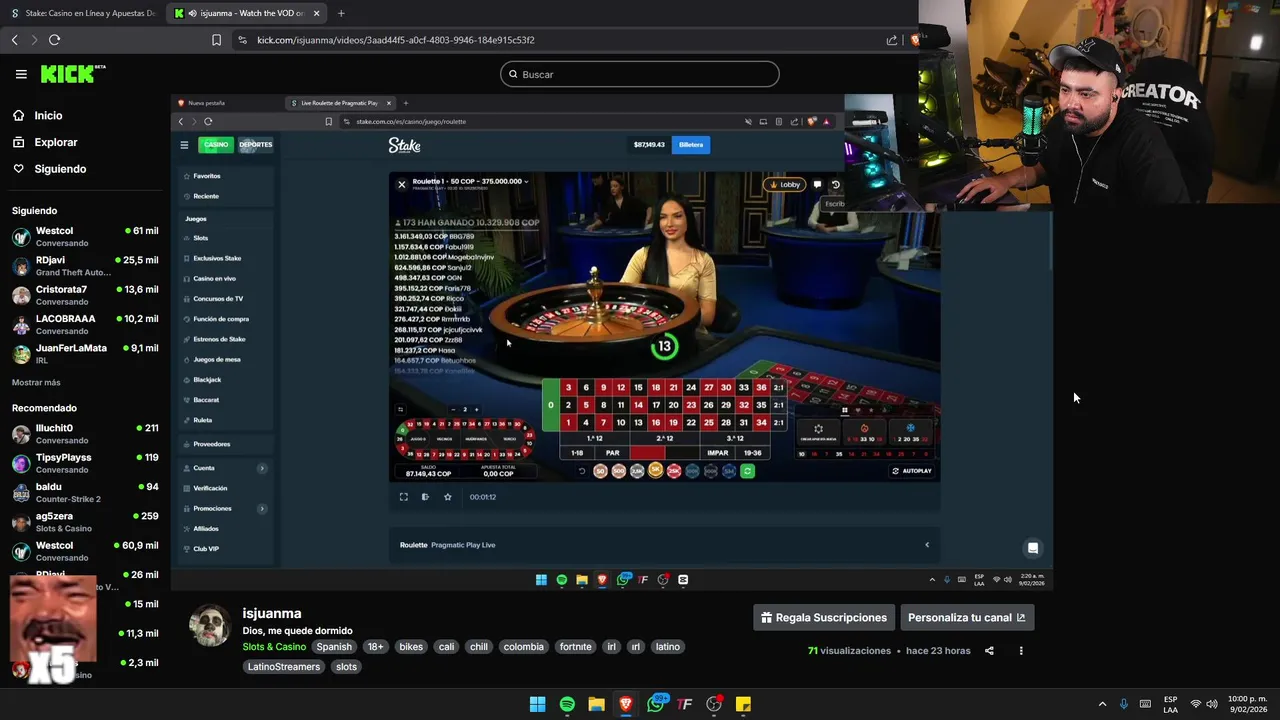The height and width of the screenshot is (720, 1280).
Task: Open Westcol channel showing 61 mil viewers
Action: (85, 236)
